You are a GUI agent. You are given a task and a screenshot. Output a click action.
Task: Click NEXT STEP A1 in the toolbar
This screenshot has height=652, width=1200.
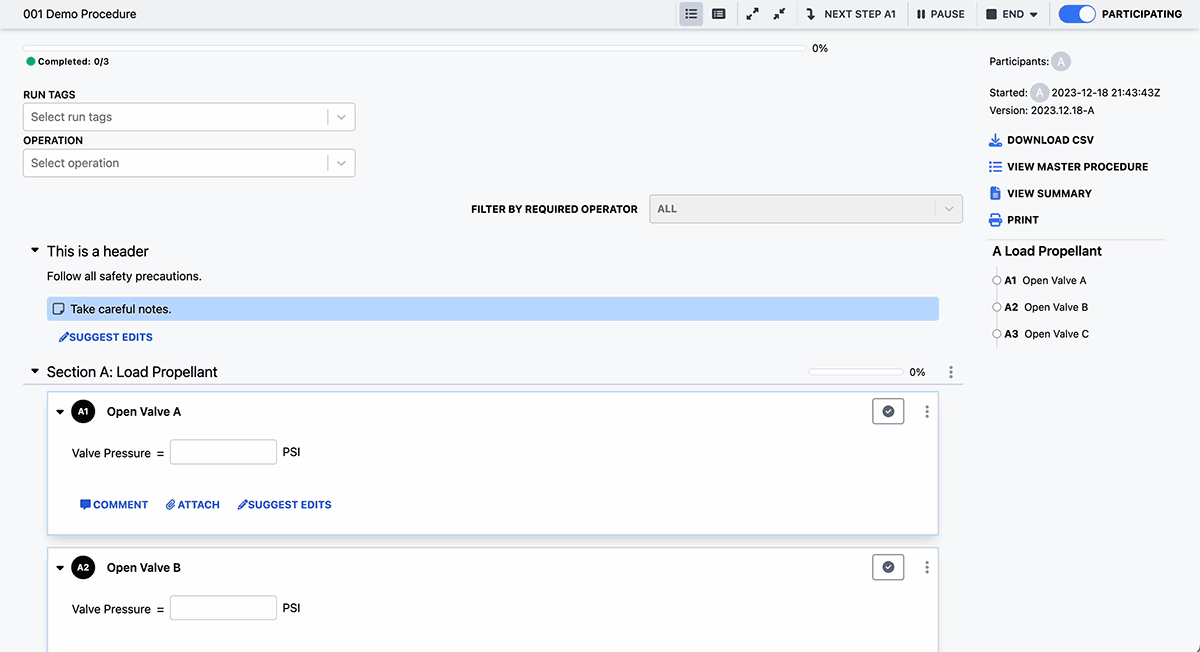(852, 14)
